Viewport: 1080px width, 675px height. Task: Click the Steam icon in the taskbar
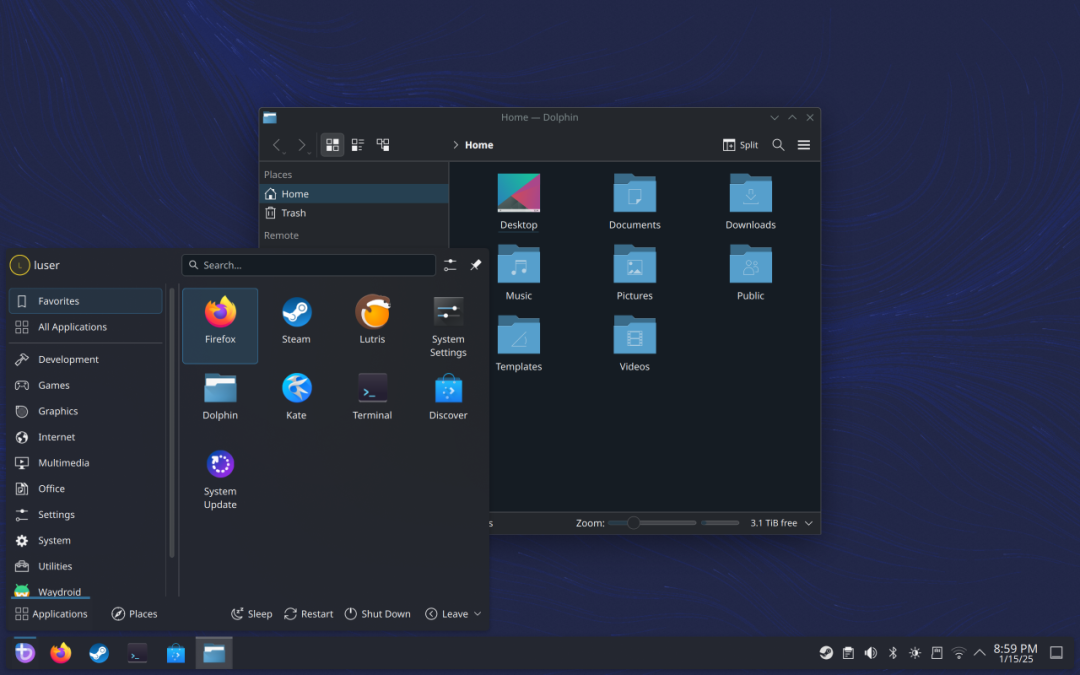pos(99,652)
